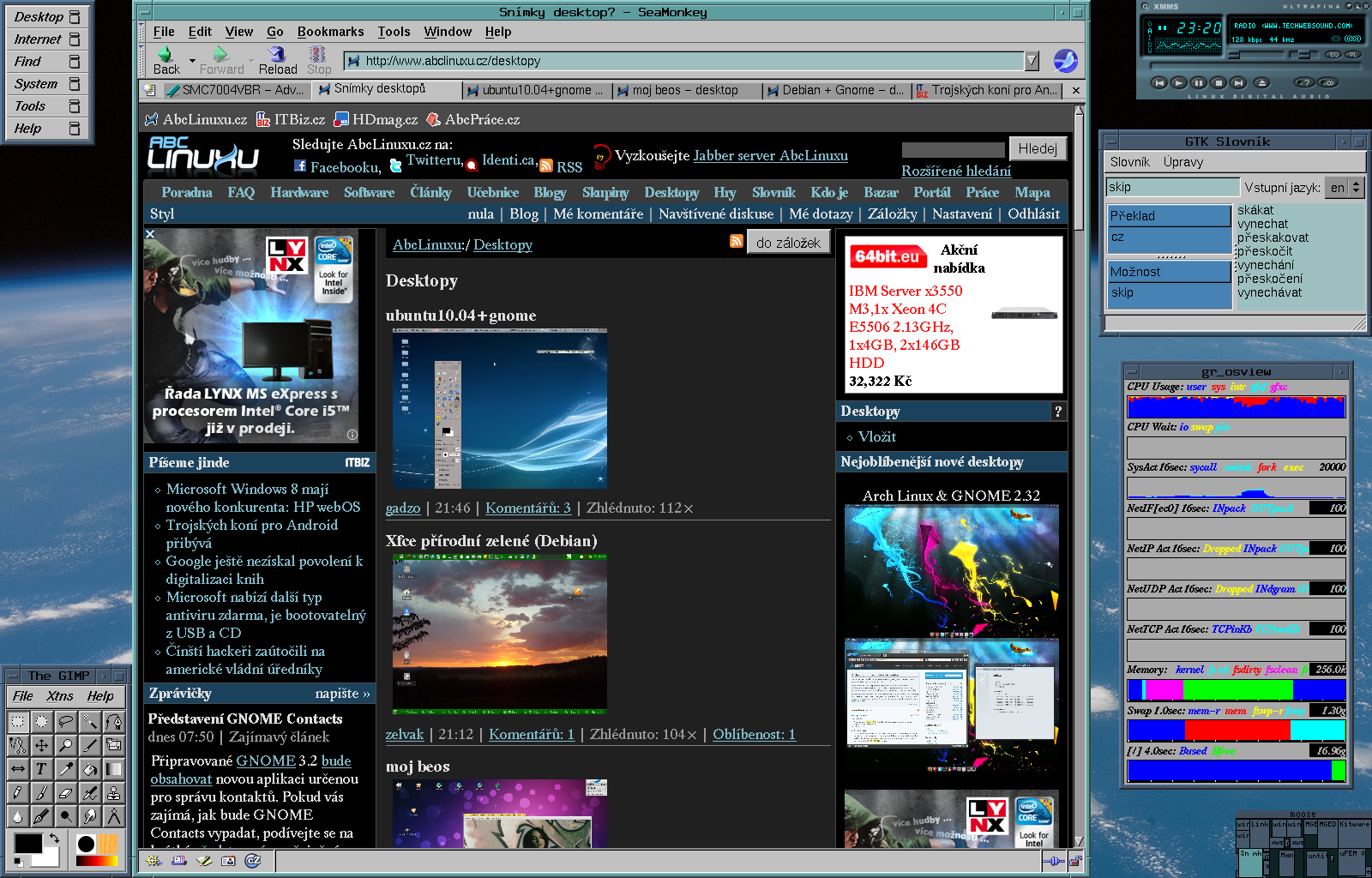
Task: Select GIMP magnify zoom tool
Action: click(x=66, y=745)
